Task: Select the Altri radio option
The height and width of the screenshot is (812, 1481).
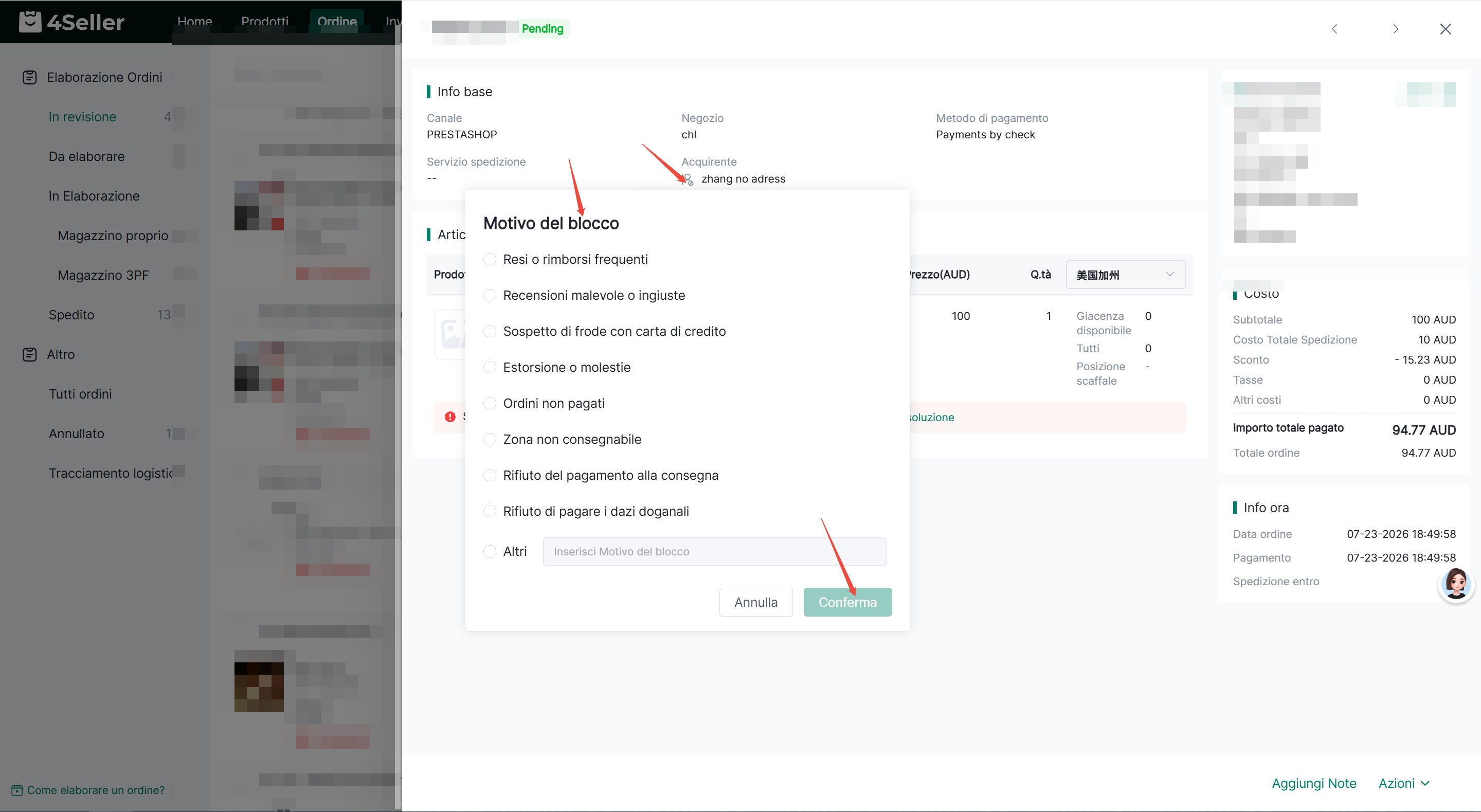Action: point(489,551)
